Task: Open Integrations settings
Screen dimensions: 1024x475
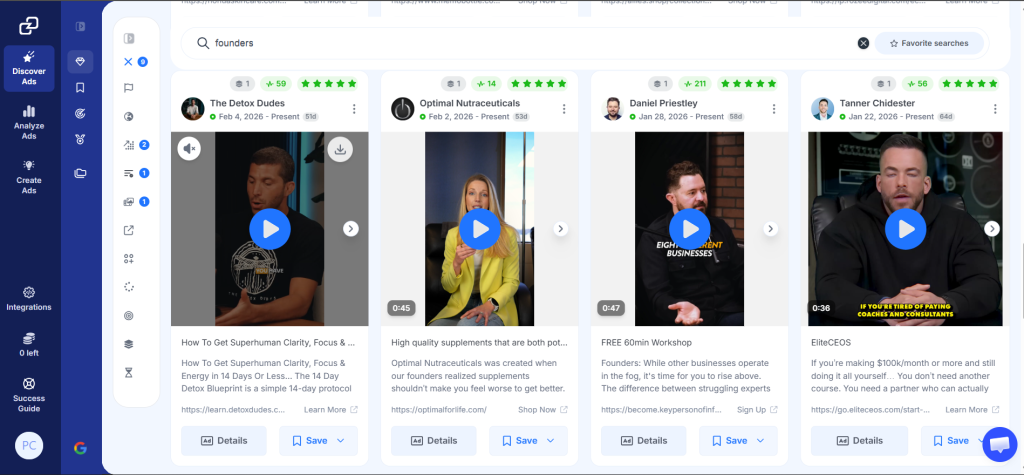Action: coord(29,299)
